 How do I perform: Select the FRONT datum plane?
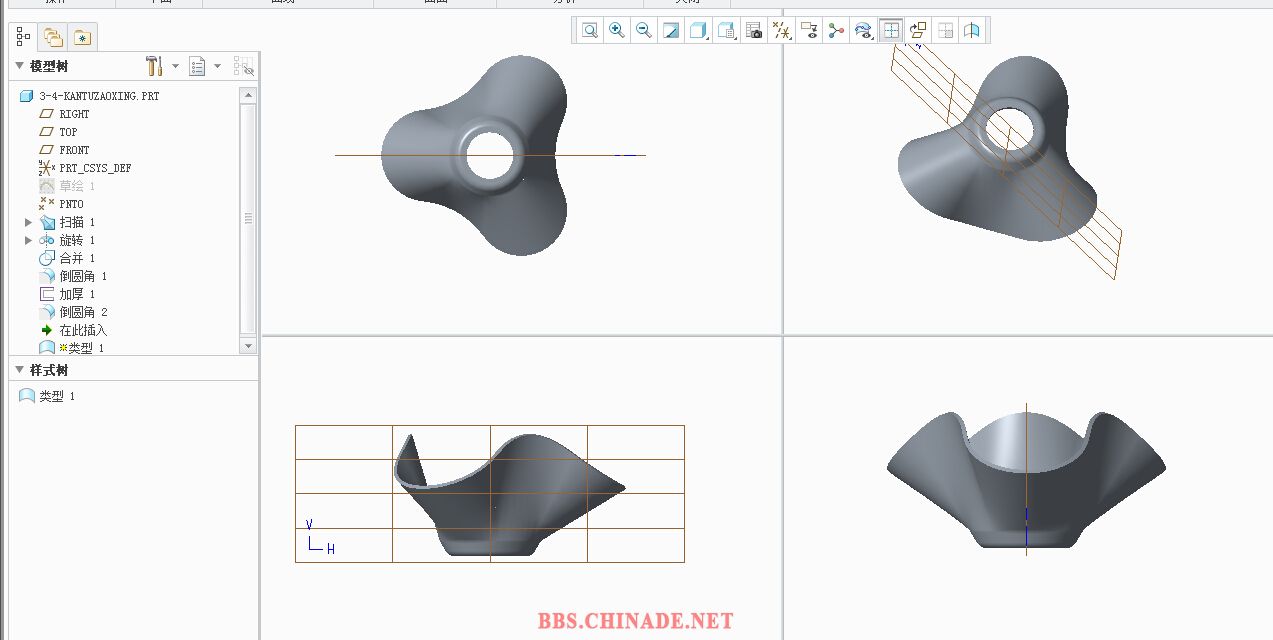pyautogui.click(x=74, y=150)
